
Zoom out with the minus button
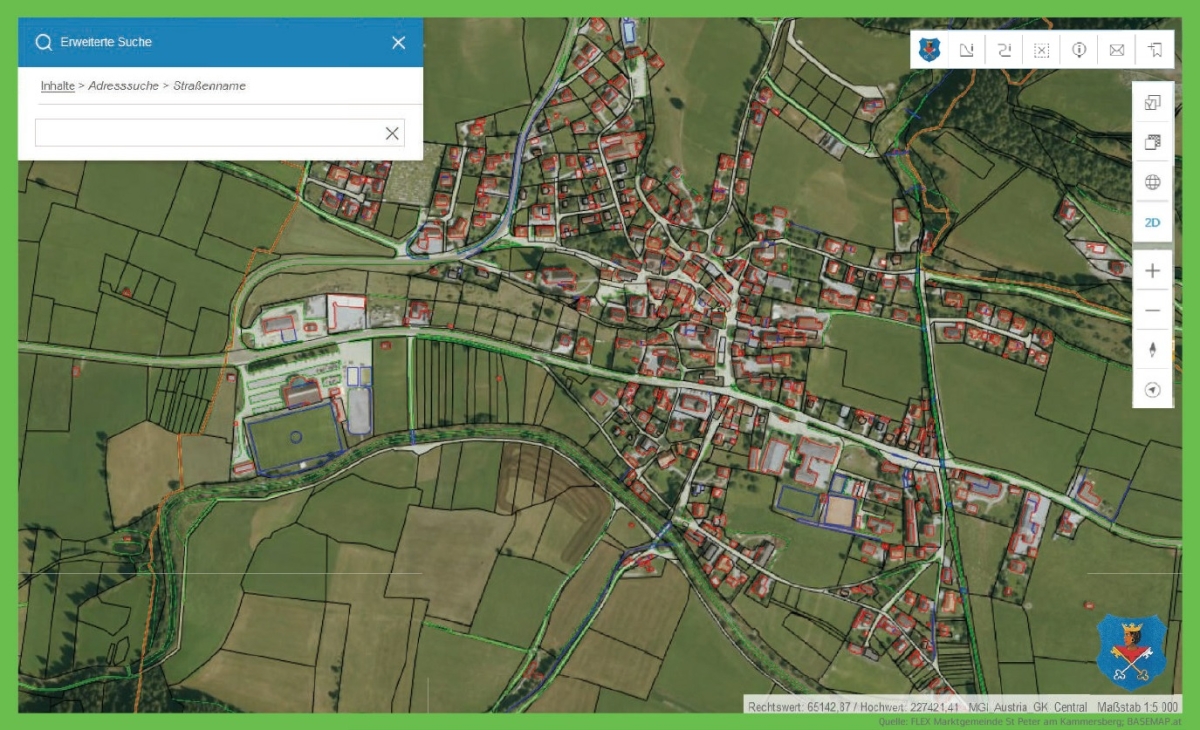tap(1152, 310)
